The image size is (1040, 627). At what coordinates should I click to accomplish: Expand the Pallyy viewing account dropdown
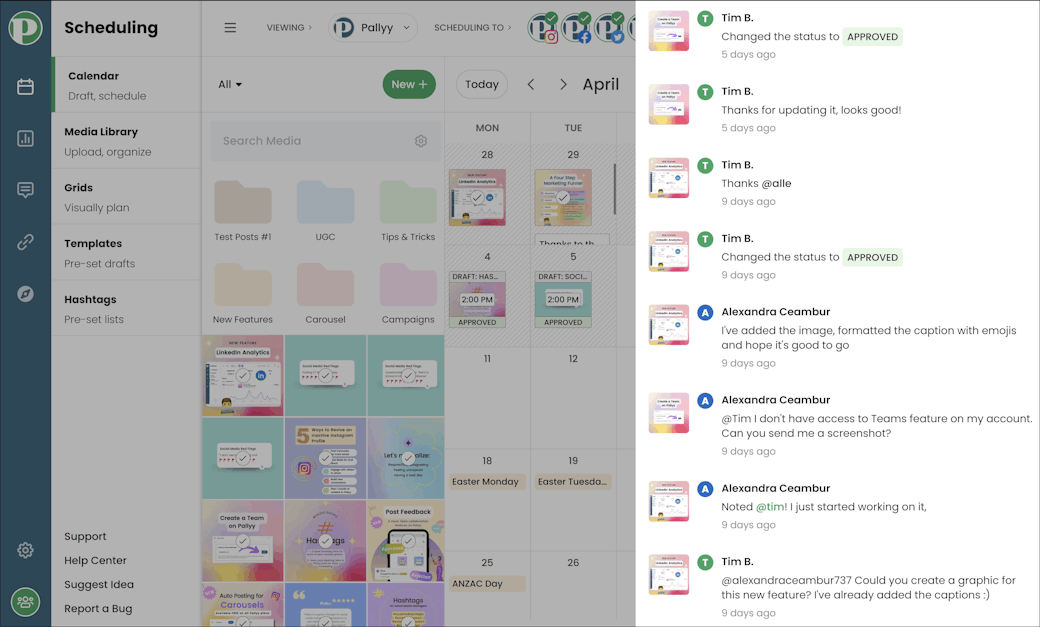point(373,28)
